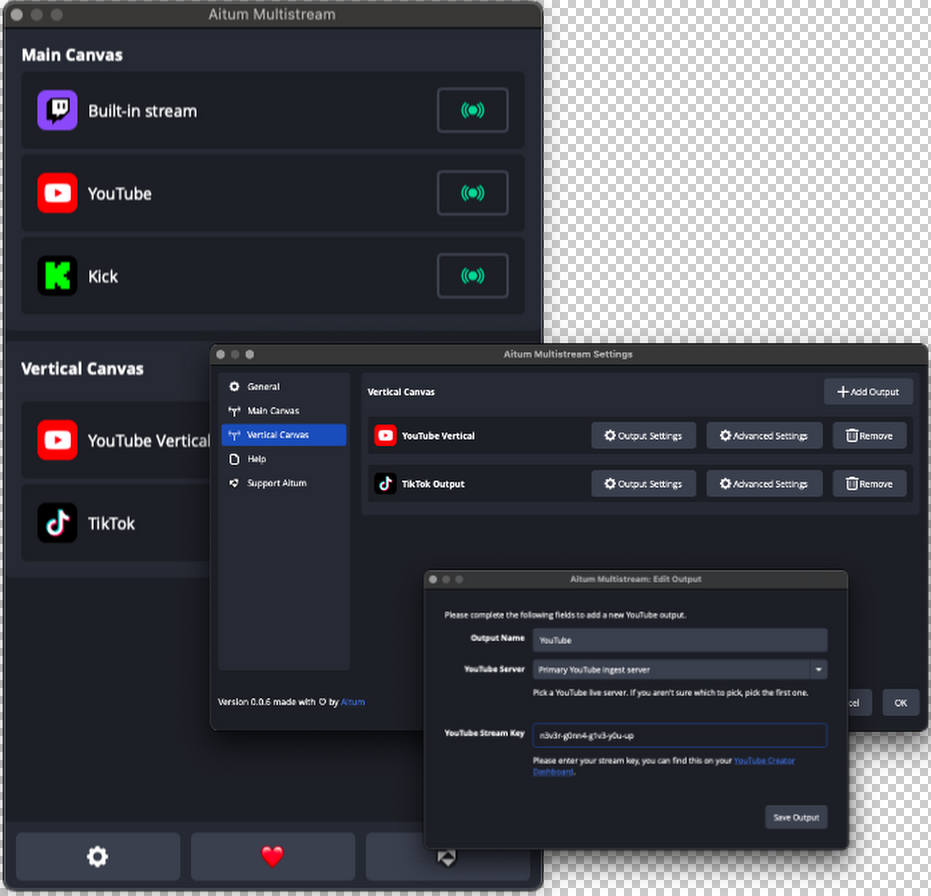Click the YouTube Stream Key field
This screenshot has height=896, width=931.
coord(679,736)
